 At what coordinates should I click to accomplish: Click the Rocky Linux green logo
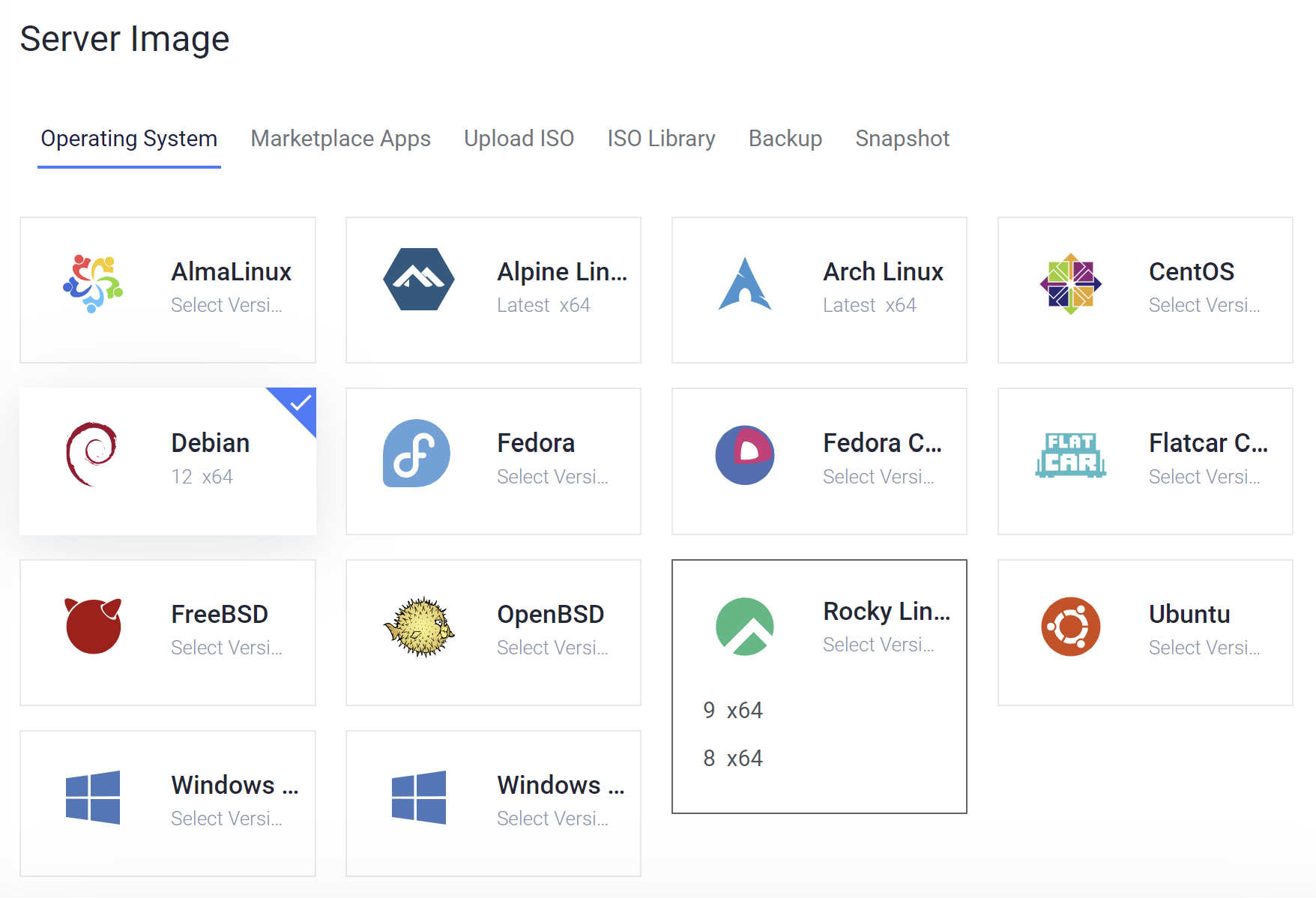745,627
